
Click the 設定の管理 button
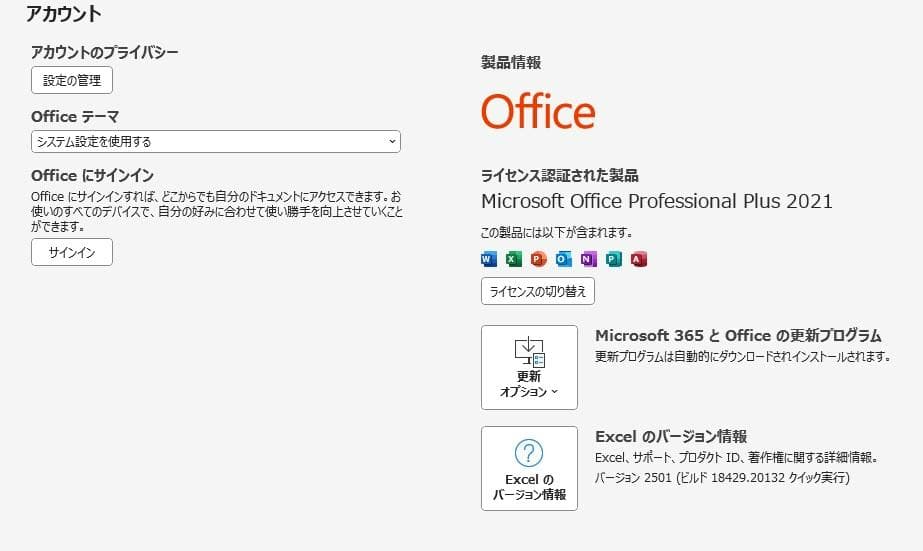click(x=72, y=80)
